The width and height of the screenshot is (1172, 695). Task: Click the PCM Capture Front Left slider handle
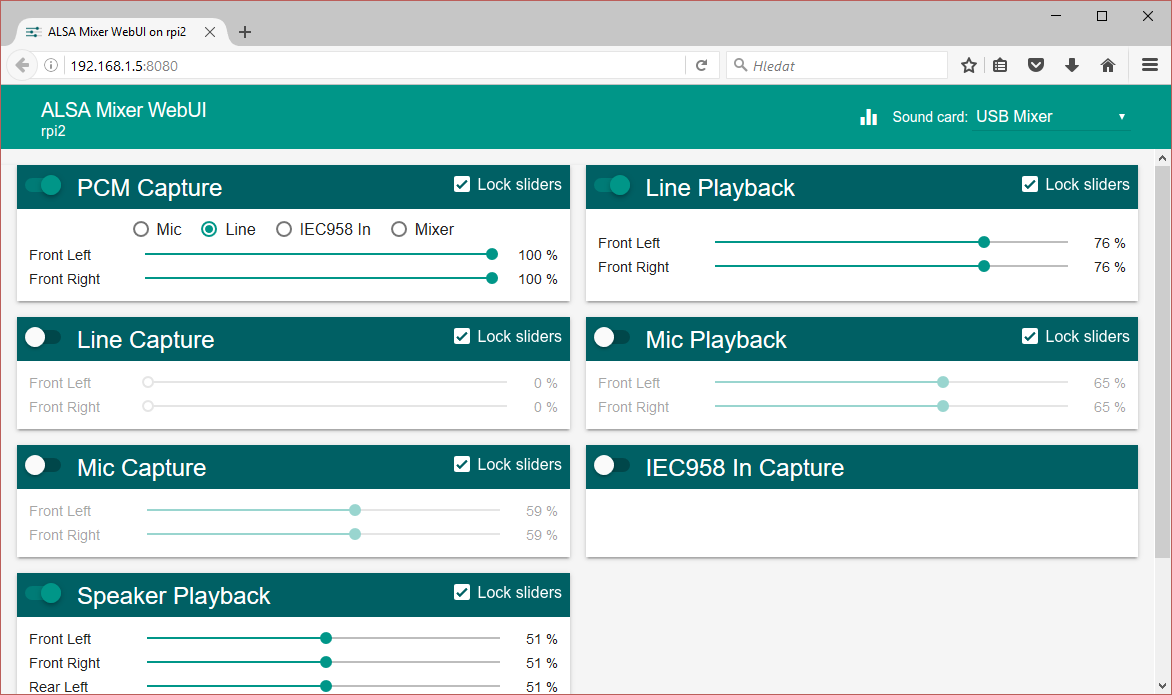coord(492,254)
